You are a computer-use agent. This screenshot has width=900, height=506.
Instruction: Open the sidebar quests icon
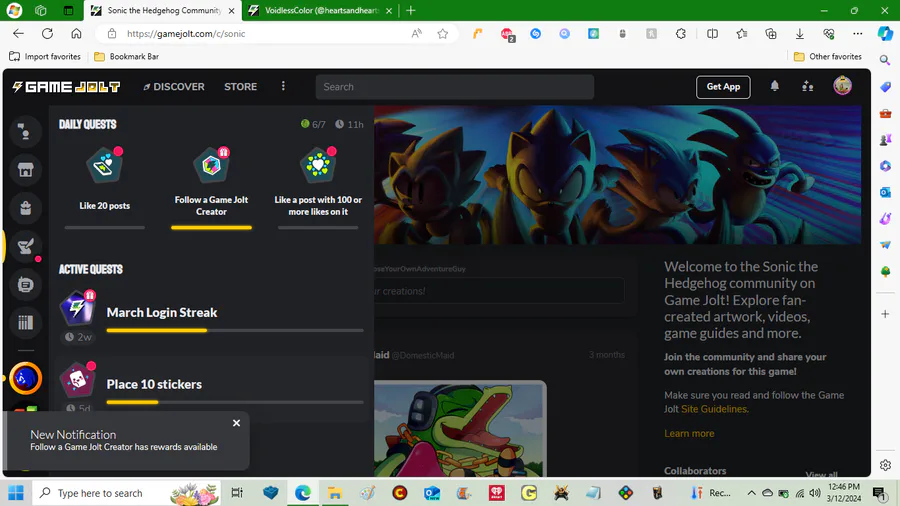coord(25,246)
